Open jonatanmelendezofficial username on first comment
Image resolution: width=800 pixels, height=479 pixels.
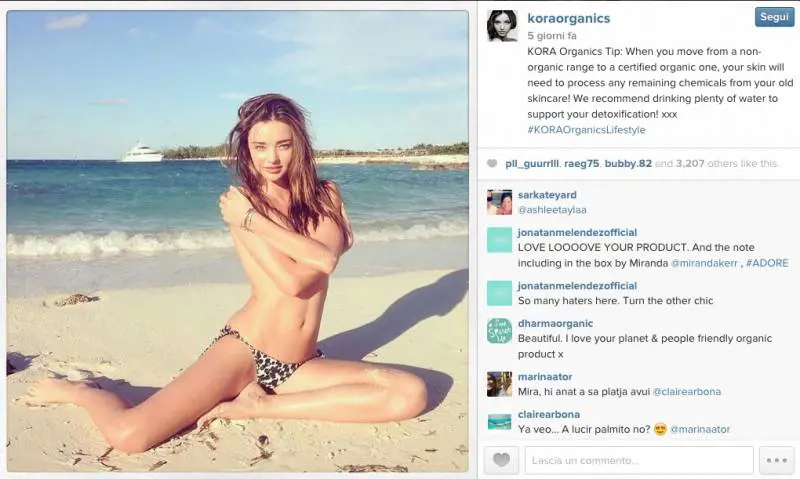577,233
